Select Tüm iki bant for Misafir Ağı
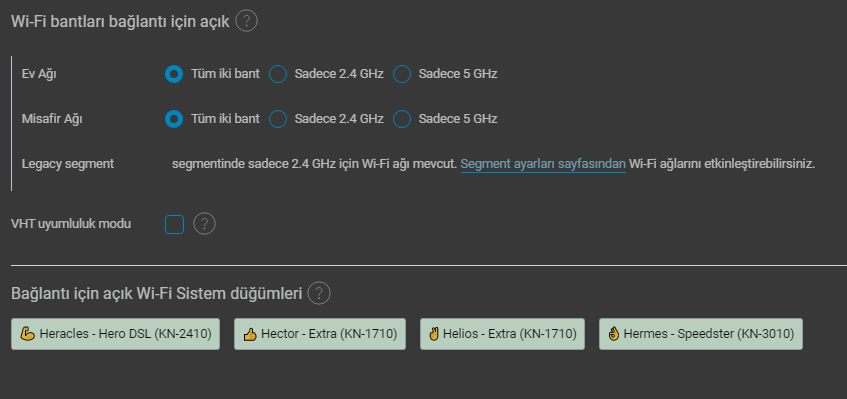 click(x=174, y=119)
